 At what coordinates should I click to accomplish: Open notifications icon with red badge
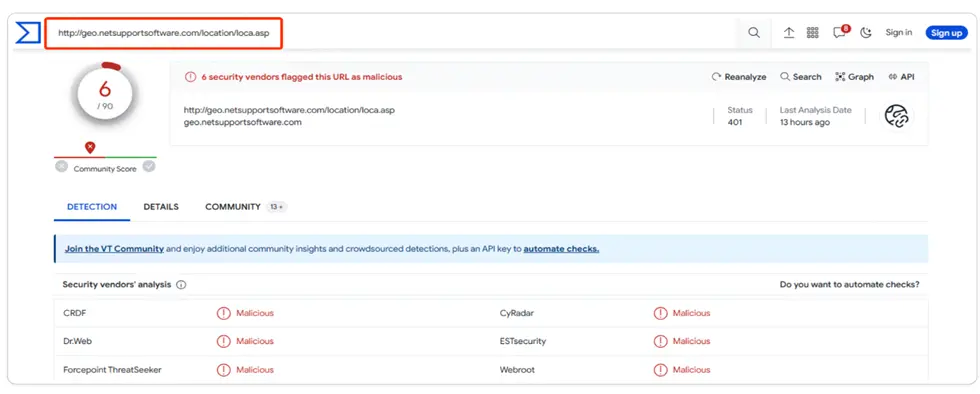841,33
